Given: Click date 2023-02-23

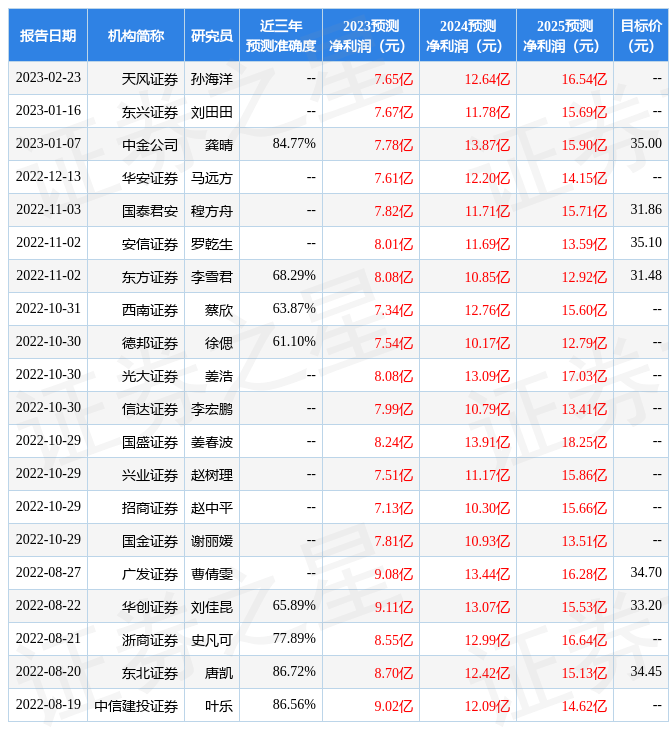Looking at the screenshot, I should (x=48, y=77).
